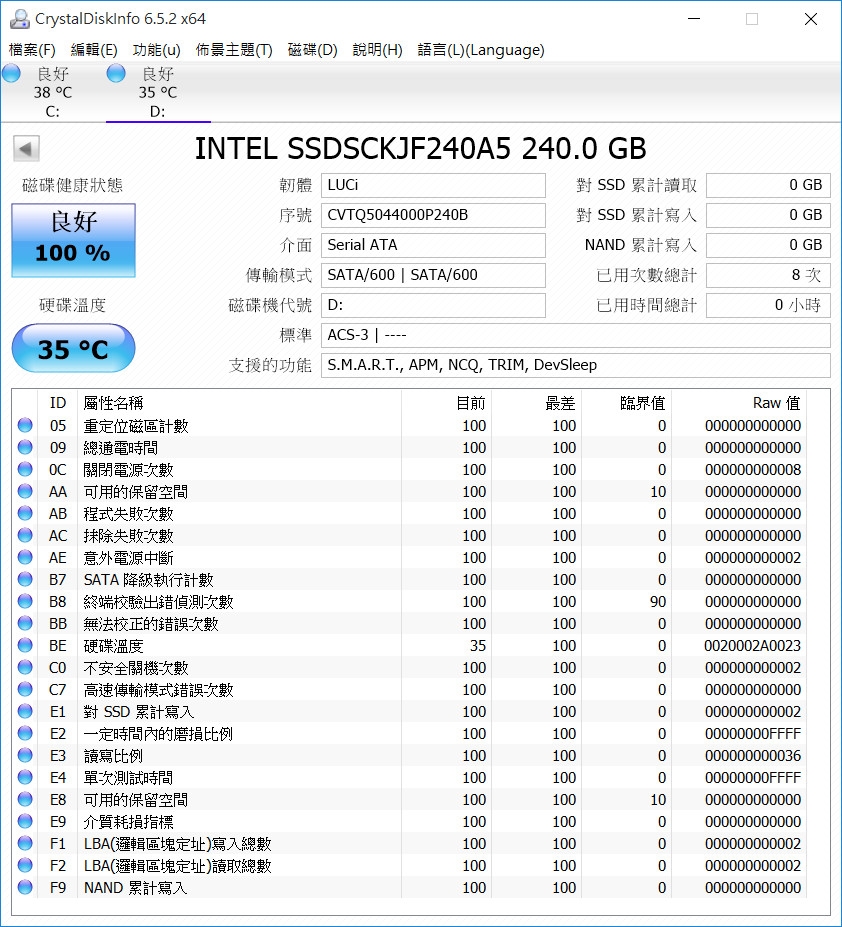Click the 對 SSD 累計讀取 value field
842x927 pixels.
[768, 185]
